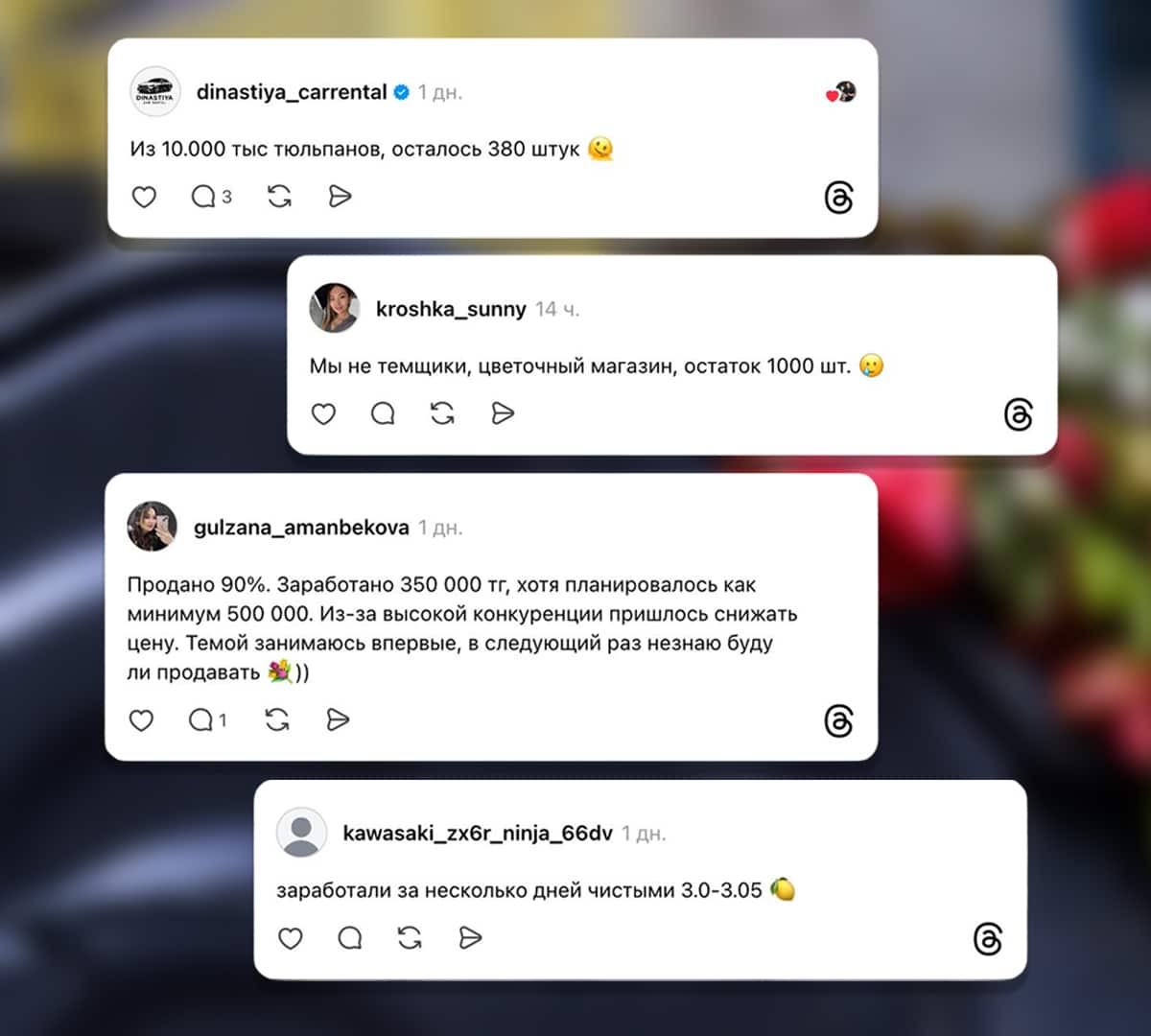View gulzana_amanbekova's avatar photo

point(152,526)
